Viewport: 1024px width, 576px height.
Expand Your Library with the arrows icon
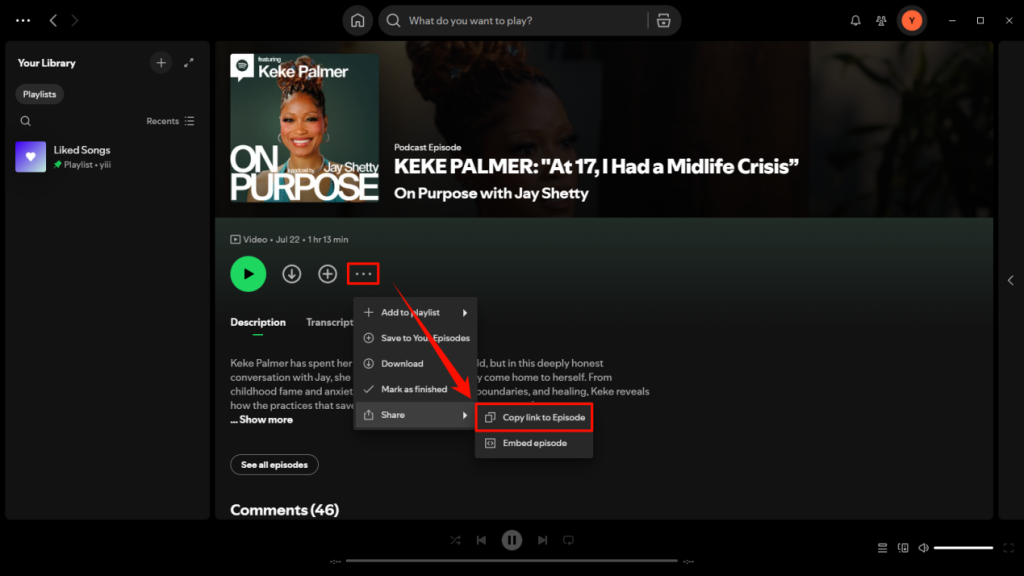coord(189,63)
